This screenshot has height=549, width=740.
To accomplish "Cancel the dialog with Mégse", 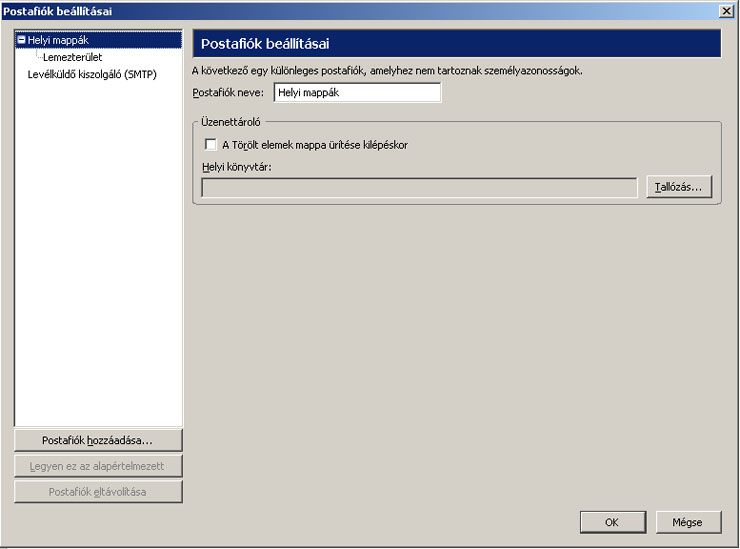I will [688, 522].
